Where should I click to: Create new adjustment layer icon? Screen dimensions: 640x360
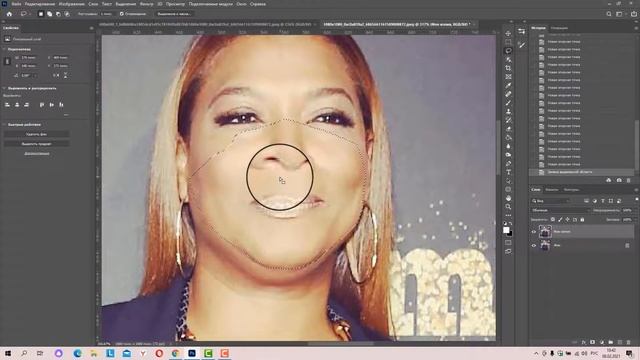point(602,342)
